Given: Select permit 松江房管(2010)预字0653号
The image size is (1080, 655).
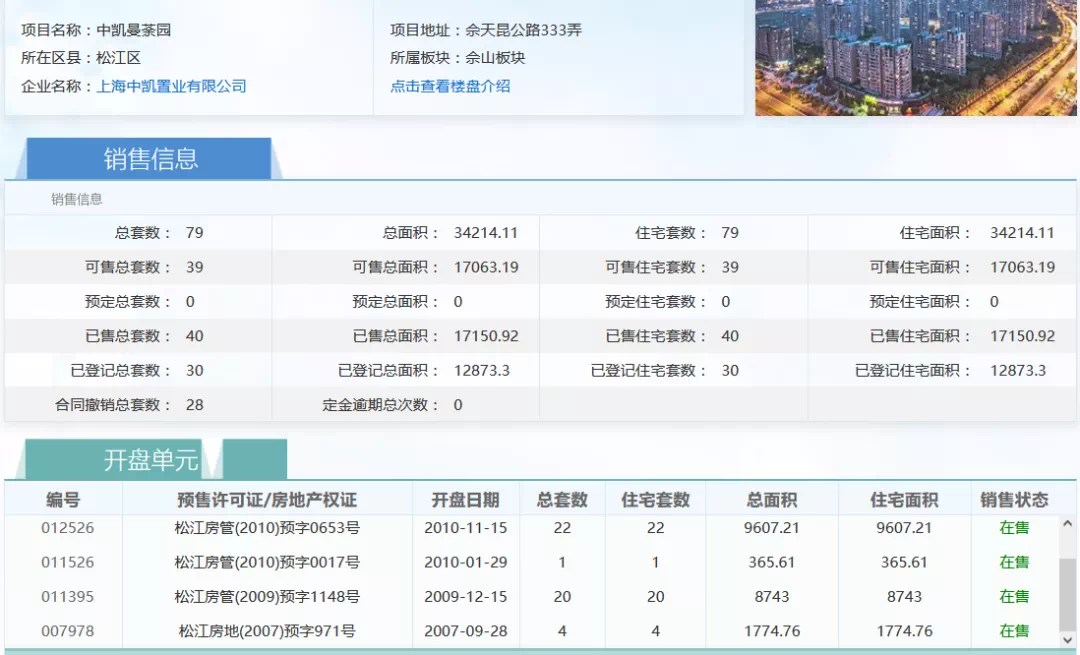Looking at the screenshot, I should point(267,528).
